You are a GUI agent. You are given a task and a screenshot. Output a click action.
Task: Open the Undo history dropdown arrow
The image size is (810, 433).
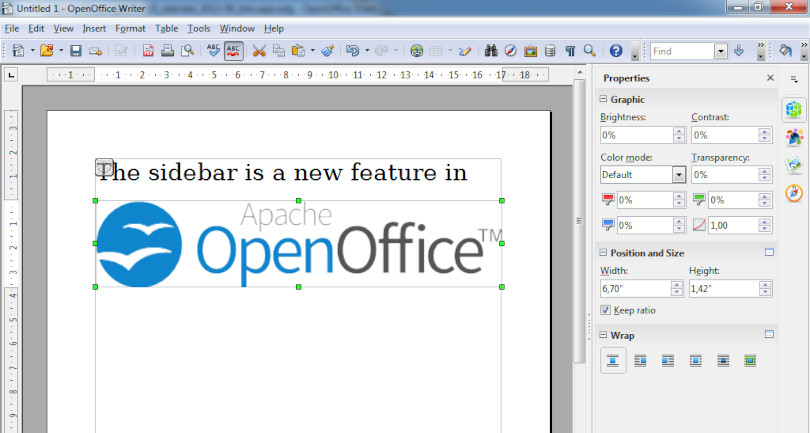[367, 51]
